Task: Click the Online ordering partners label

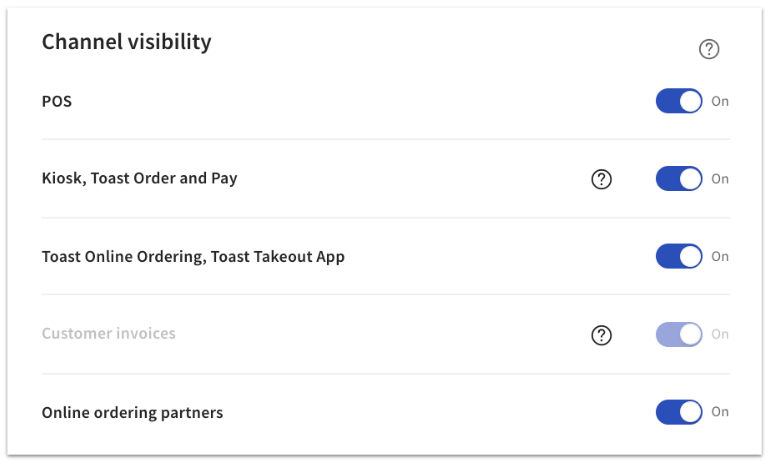Action: point(132,412)
